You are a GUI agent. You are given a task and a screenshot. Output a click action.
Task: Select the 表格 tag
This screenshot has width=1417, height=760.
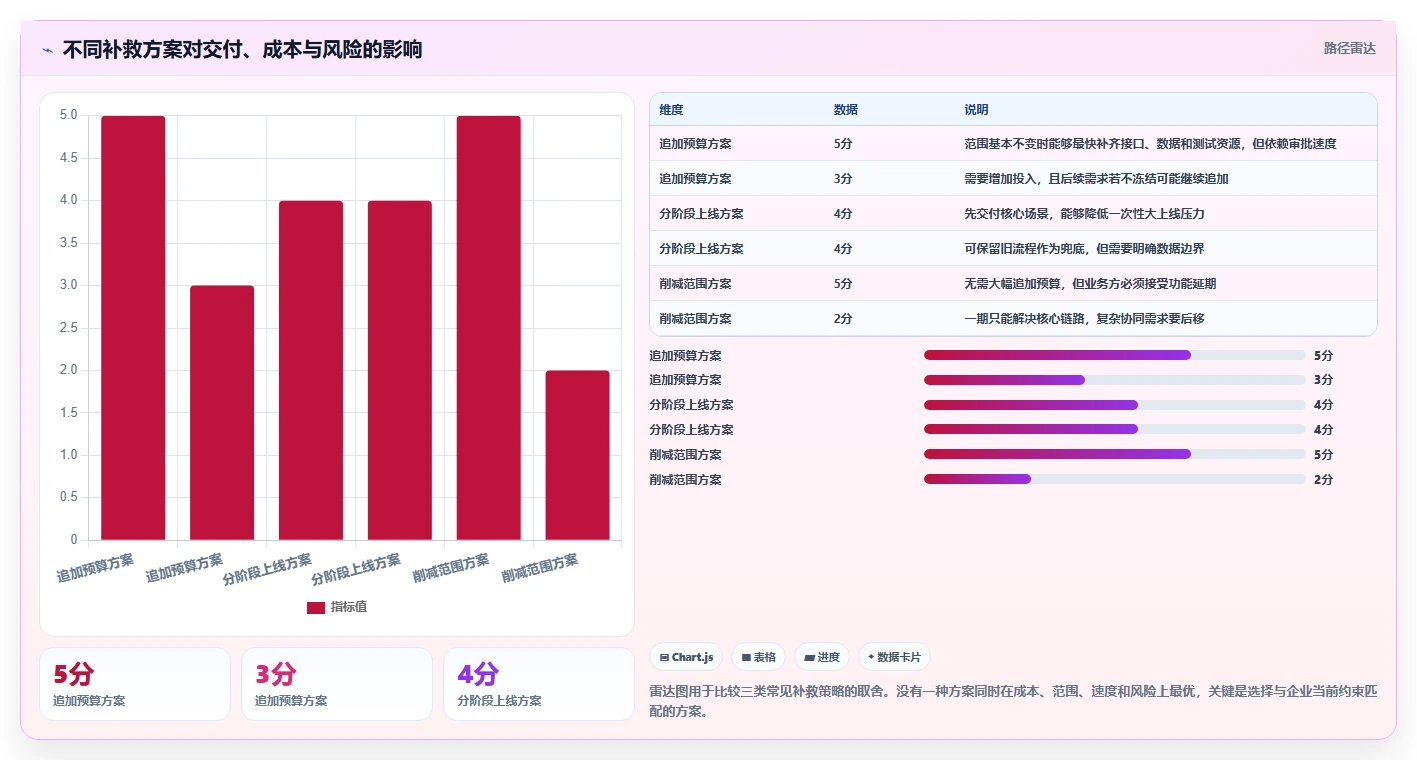pyautogui.click(x=759, y=657)
